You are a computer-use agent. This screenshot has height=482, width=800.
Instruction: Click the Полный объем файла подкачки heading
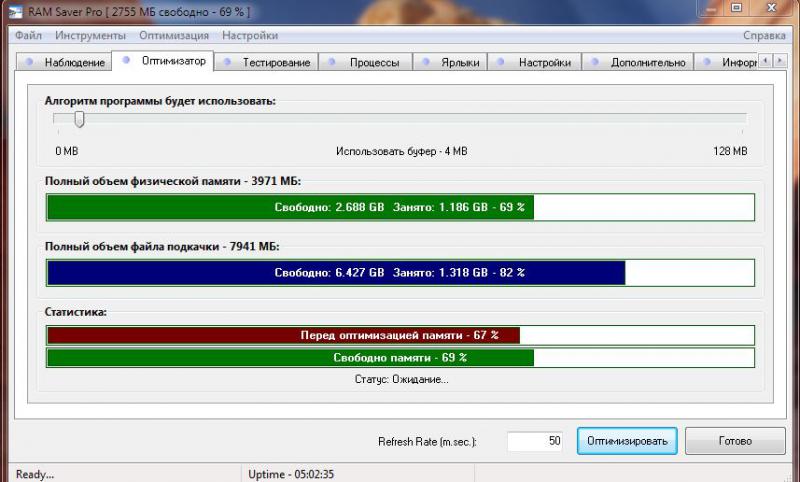pos(162,246)
